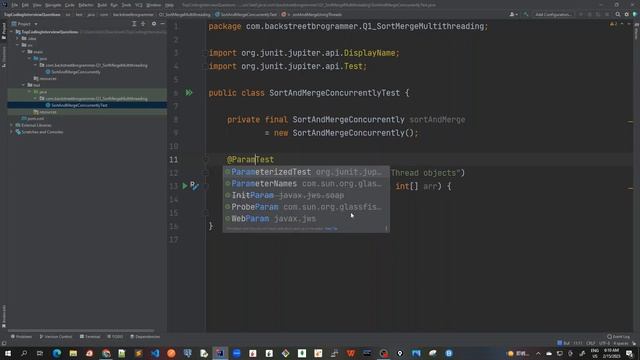The image size is (640, 360).
Task: Click the line separator CRLF status entry
Action: click(x=591, y=343)
